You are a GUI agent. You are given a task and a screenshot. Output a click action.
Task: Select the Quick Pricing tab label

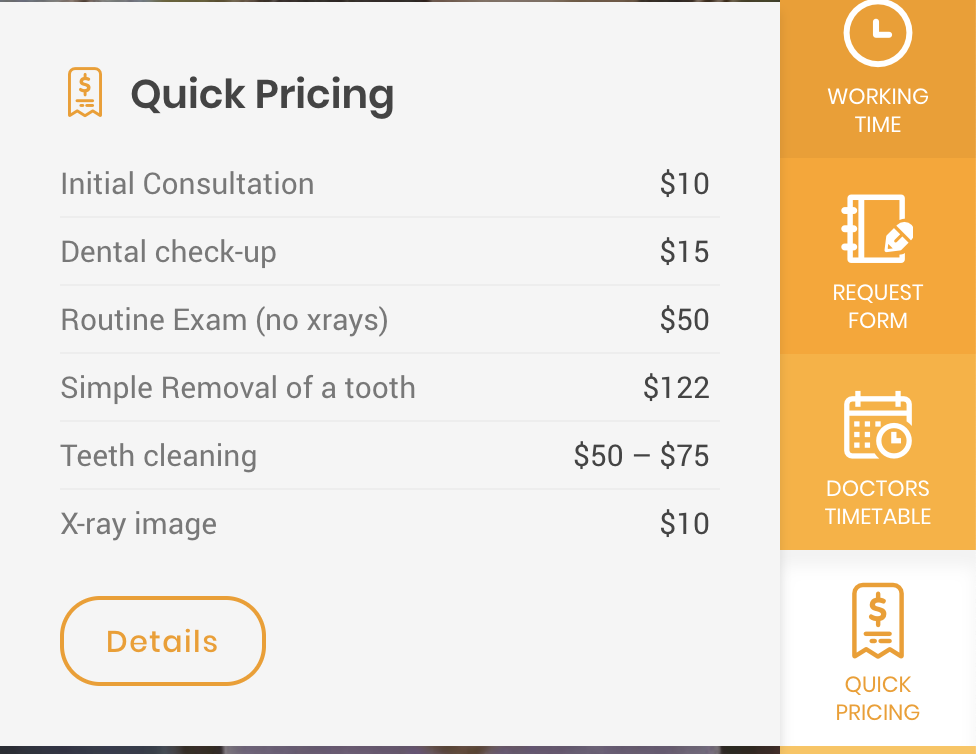point(877,698)
